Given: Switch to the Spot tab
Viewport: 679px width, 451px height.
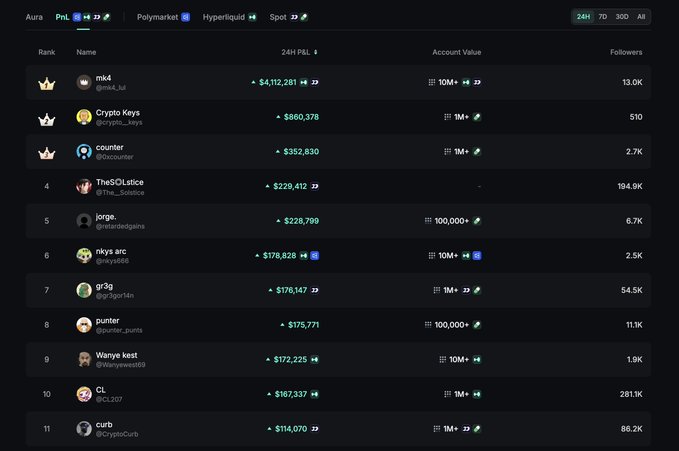Looking at the screenshot, I should point(278,17).
